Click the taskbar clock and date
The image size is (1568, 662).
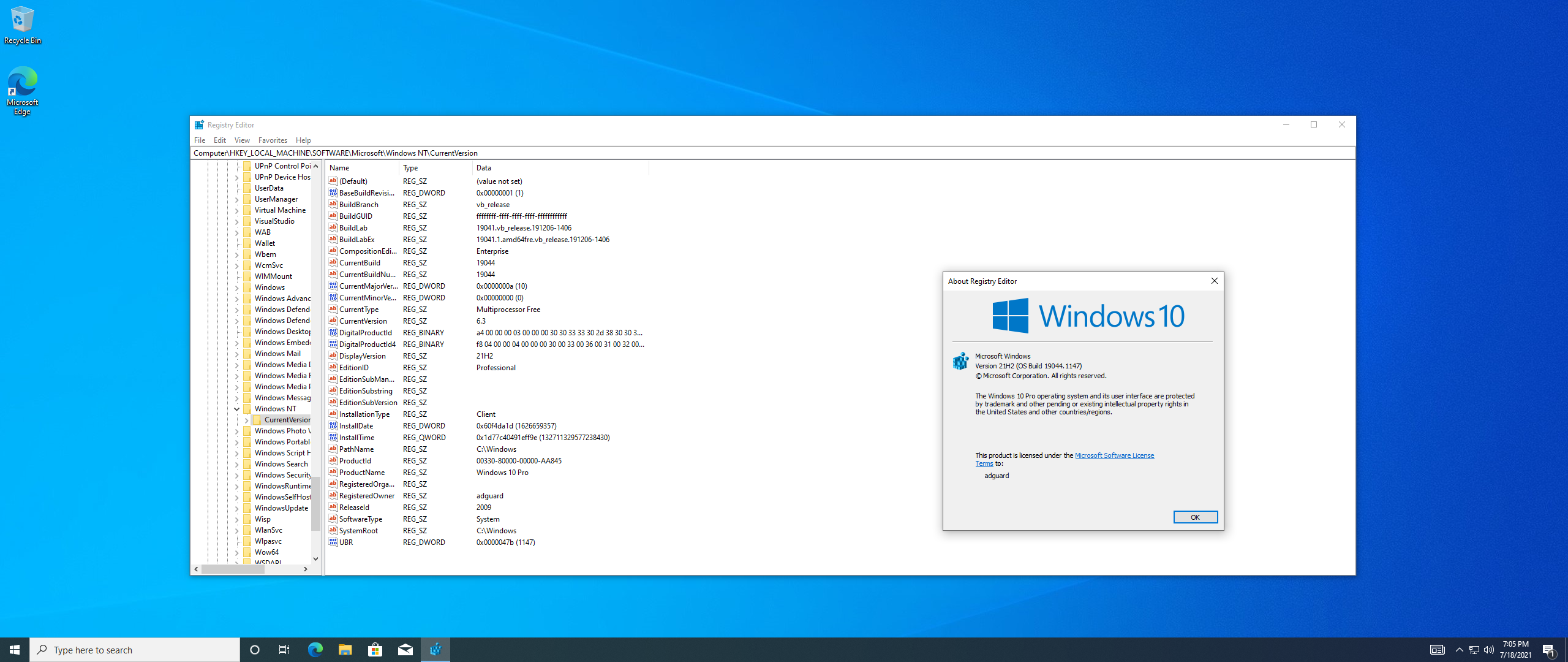1515,650
